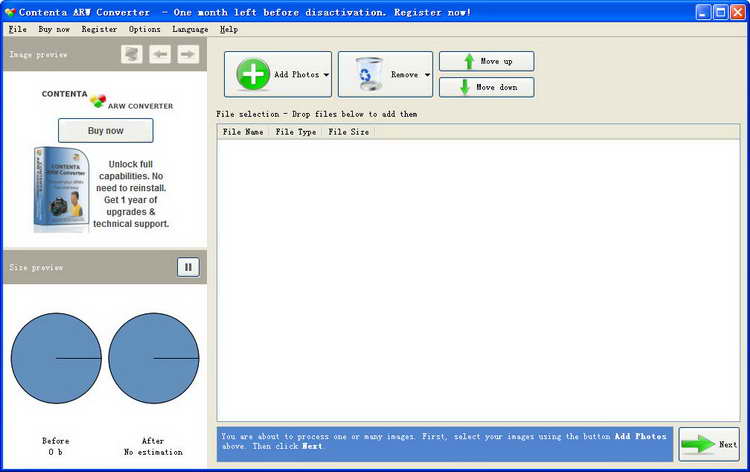Click the '0 b' size value
Viewport: 750px width, 472px height.
[x=55, y=452]
